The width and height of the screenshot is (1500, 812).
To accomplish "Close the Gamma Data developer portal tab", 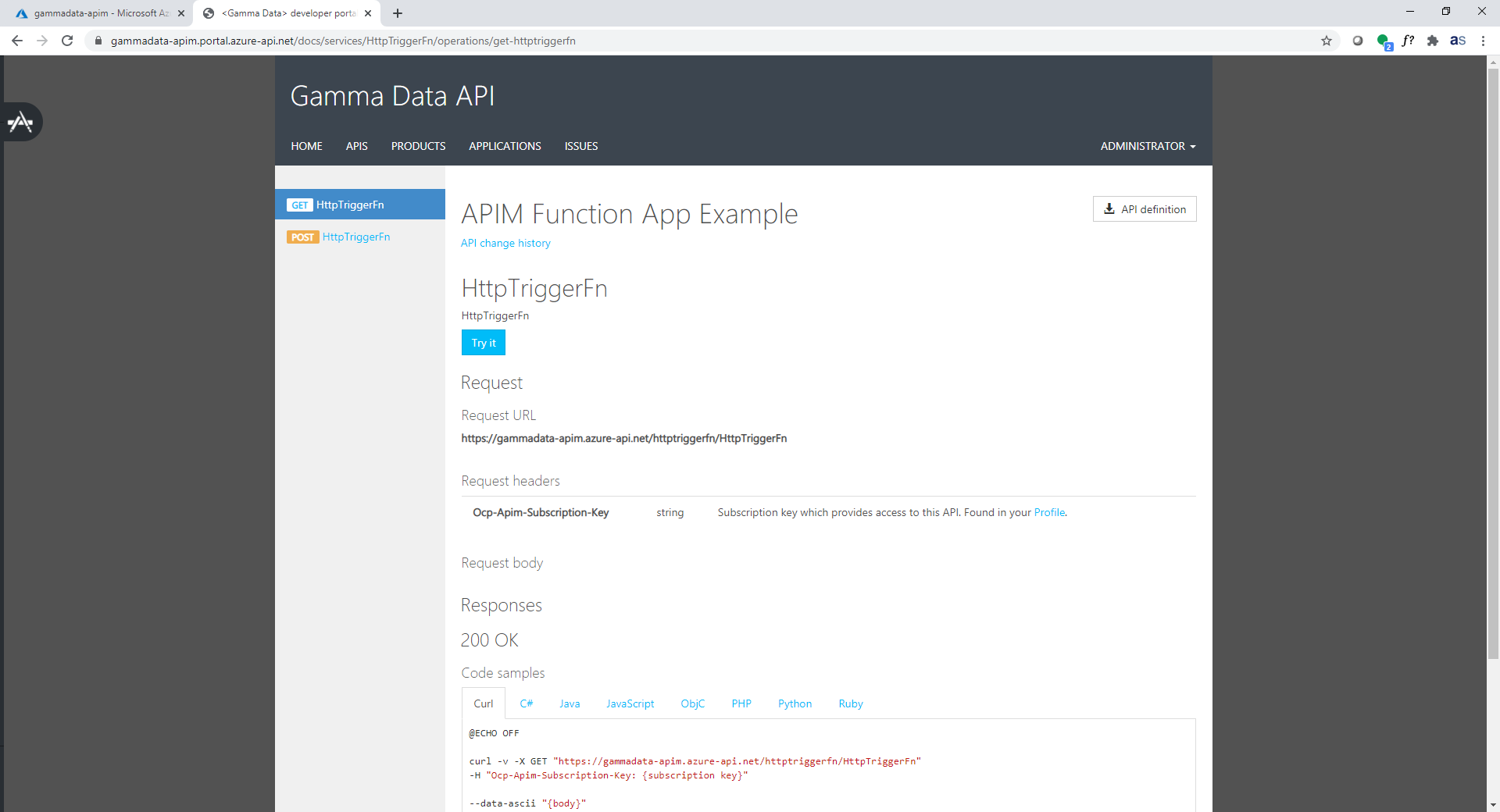I will [368, 13].
